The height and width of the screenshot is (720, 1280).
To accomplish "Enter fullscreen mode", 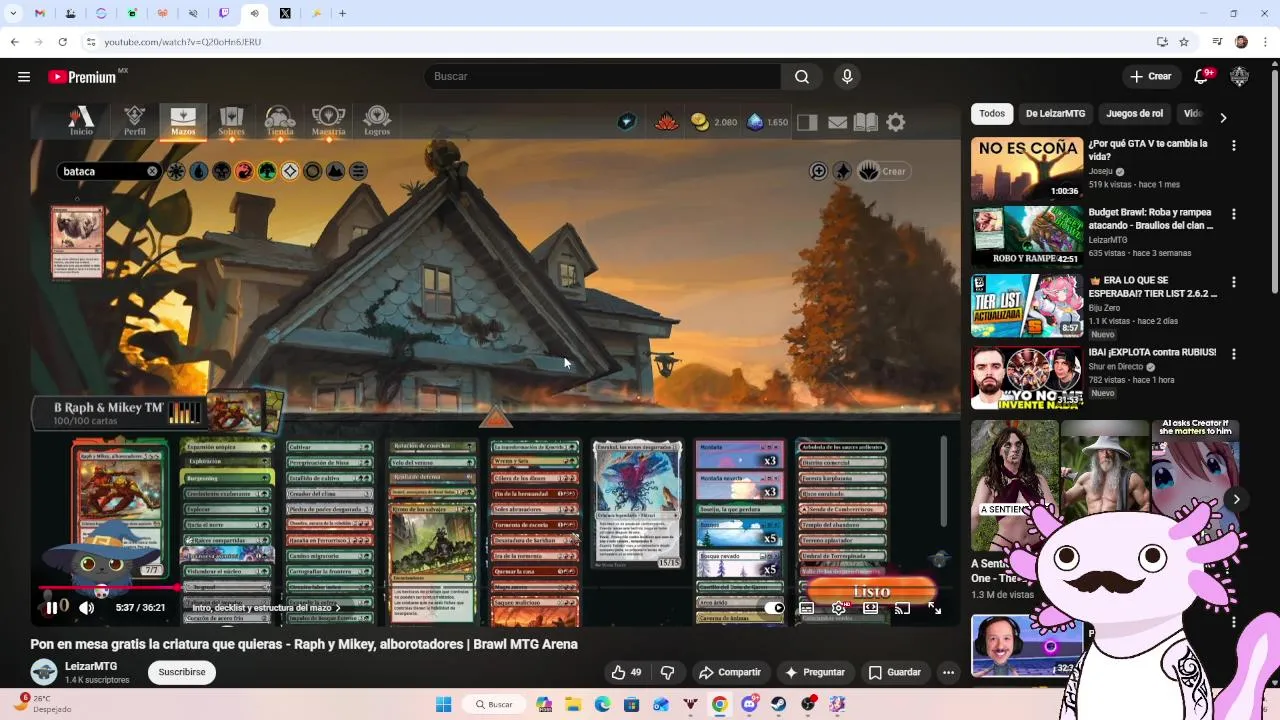I will click(934, 607).
